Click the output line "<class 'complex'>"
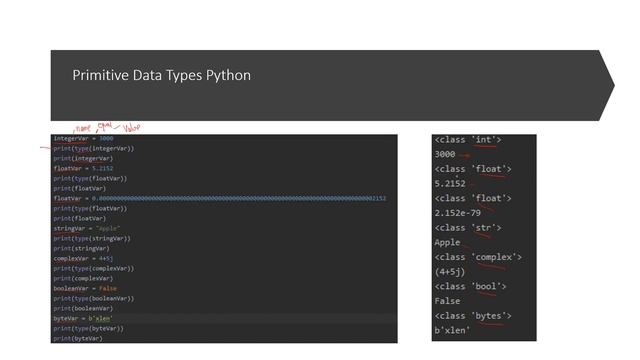The width and height of the screenshot is (640, 360). [x=478, y=257]
